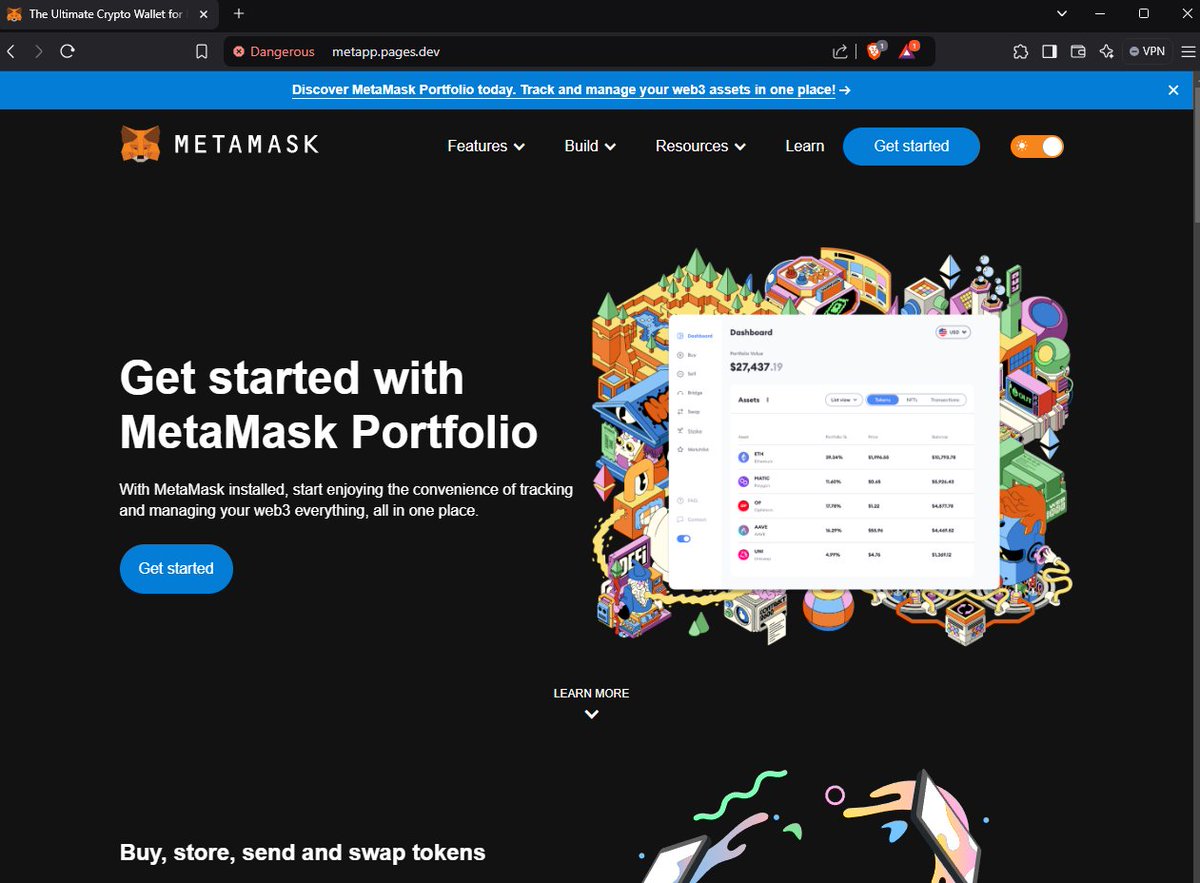
Task: Click the USD currency dropdown in dashboard image
Action: click(x=953, y=332)
